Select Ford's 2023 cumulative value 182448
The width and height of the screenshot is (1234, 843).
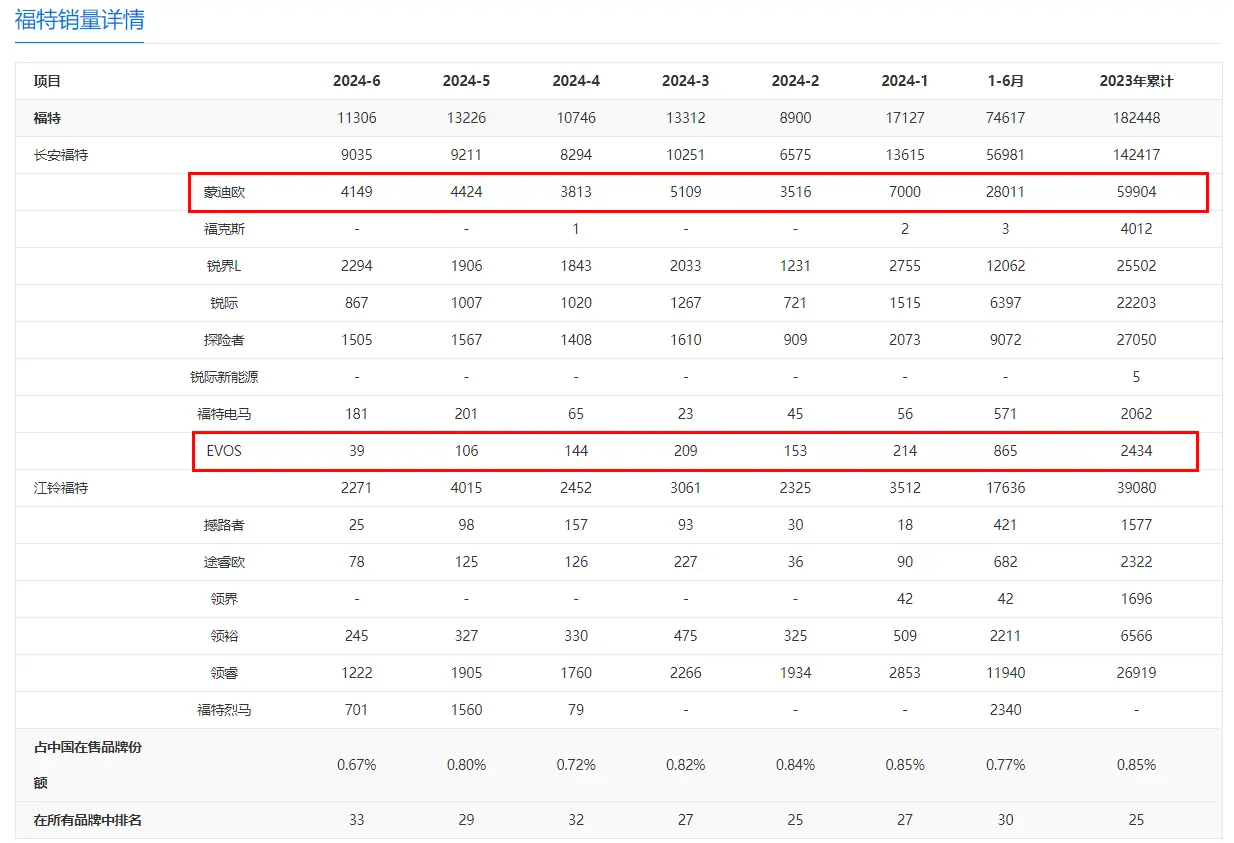pos(1136,118)
